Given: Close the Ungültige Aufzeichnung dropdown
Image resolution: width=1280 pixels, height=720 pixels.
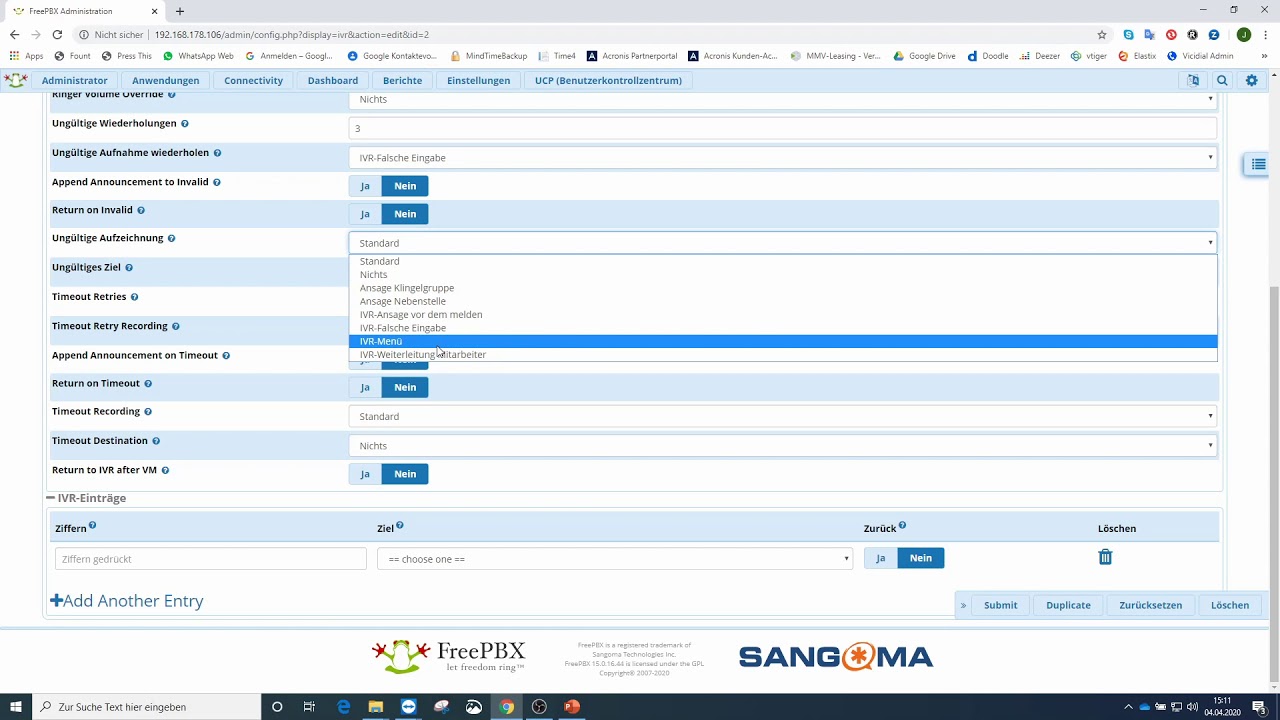Looking at the screenshot, I should [783, 243].
